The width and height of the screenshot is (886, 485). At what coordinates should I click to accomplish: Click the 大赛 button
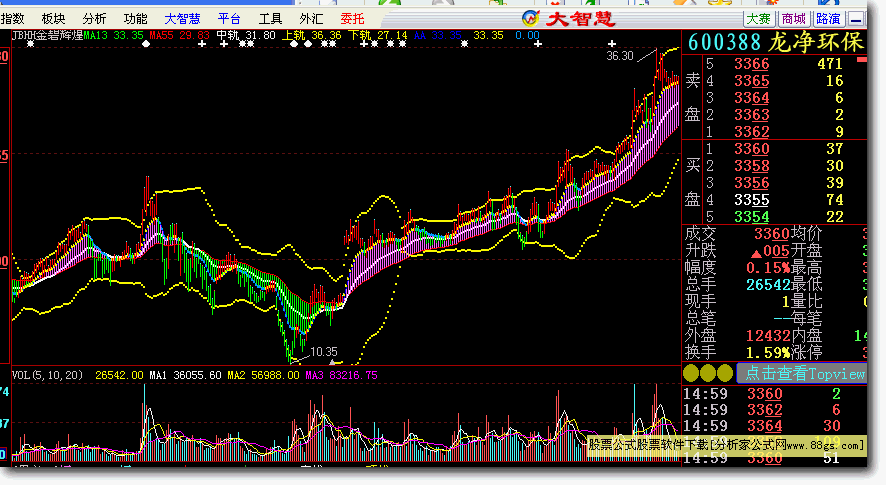[758, 19]
